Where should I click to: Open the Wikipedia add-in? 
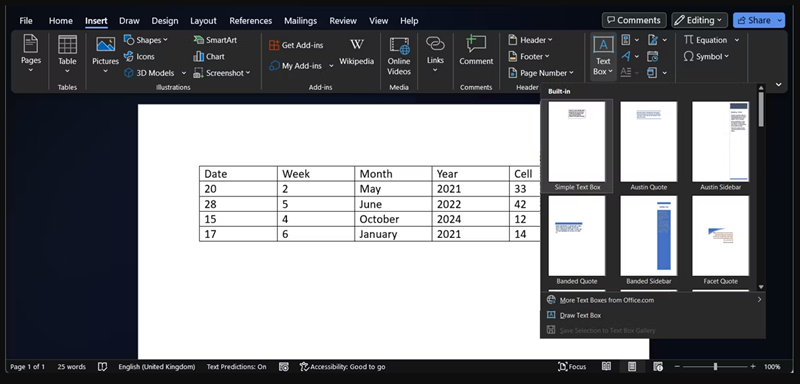point(357,52)
